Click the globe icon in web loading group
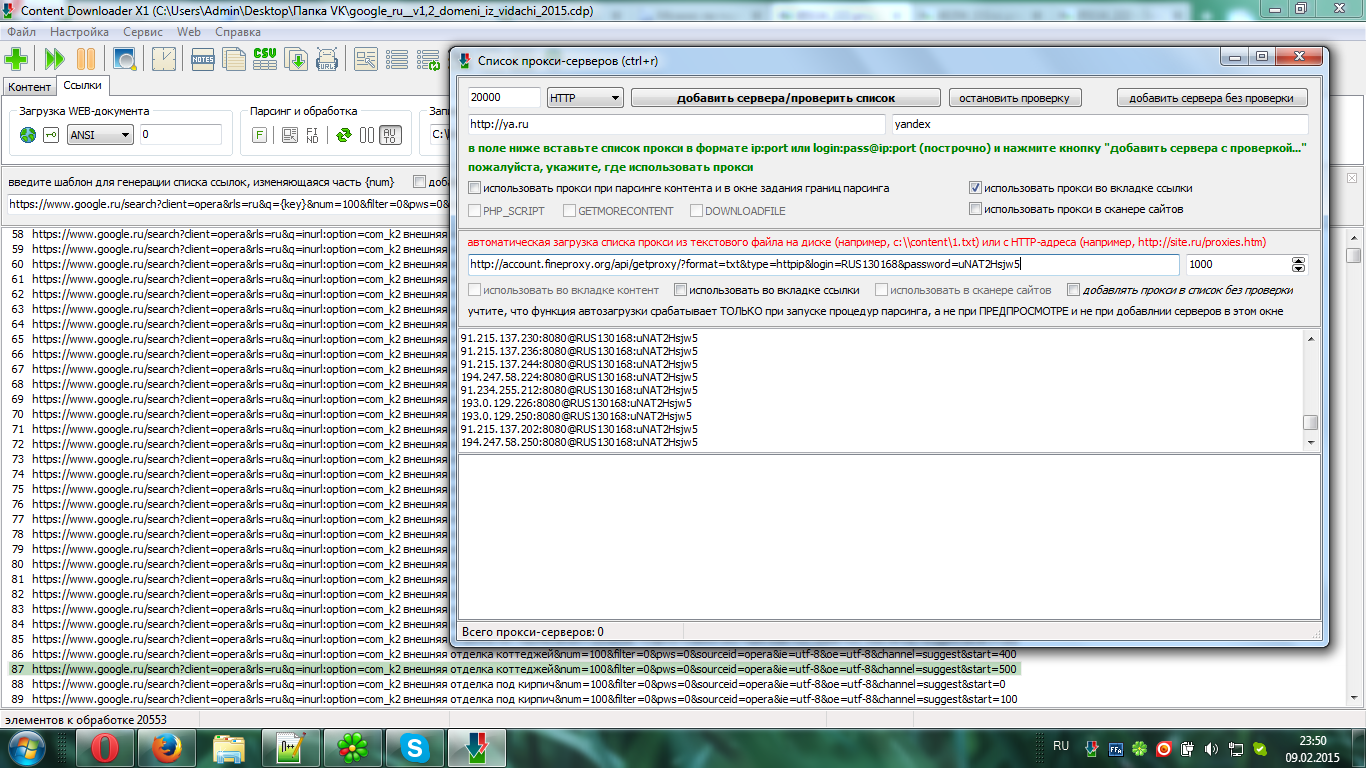This screenshot has height=768, width=1366. (28, 135)
